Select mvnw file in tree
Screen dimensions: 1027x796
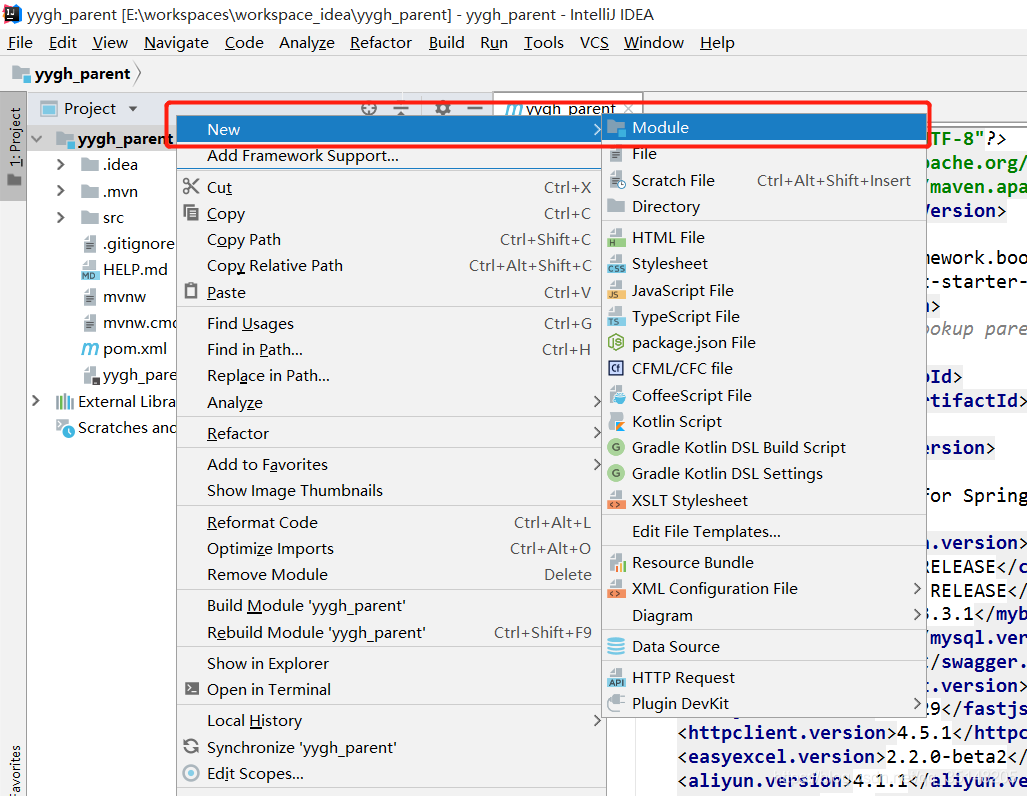(124, 296)
